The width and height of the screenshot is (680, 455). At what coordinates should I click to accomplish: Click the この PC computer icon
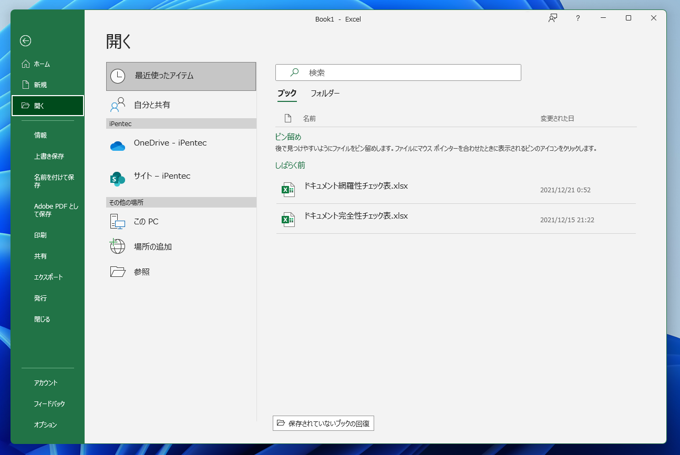tap(118, 222)
